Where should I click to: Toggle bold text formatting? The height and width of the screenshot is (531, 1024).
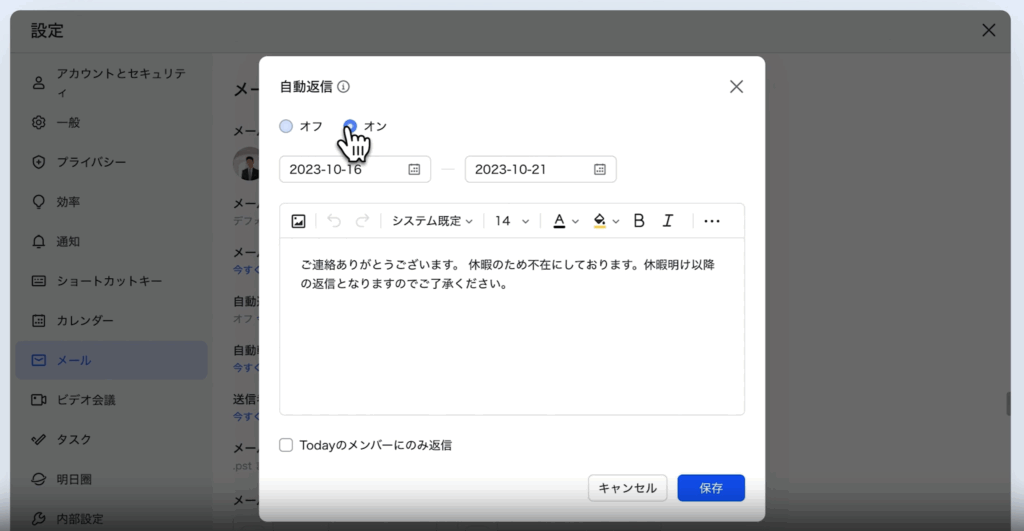click(639, 221)
